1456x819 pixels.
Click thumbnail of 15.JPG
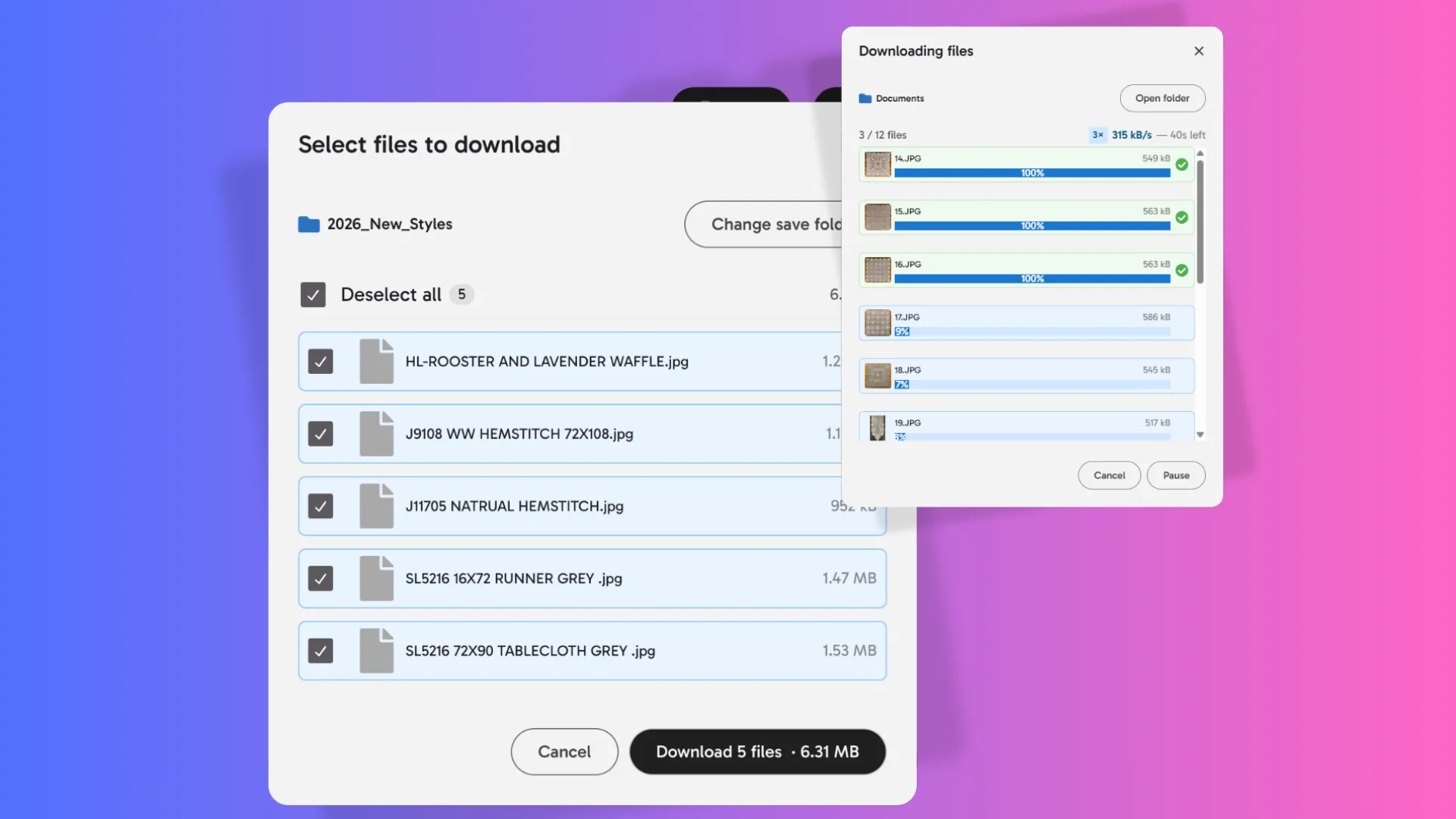coord(877,218)
